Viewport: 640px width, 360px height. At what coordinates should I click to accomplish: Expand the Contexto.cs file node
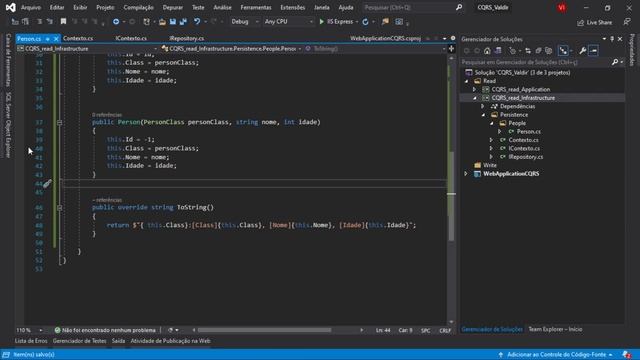tap(491, 140)
